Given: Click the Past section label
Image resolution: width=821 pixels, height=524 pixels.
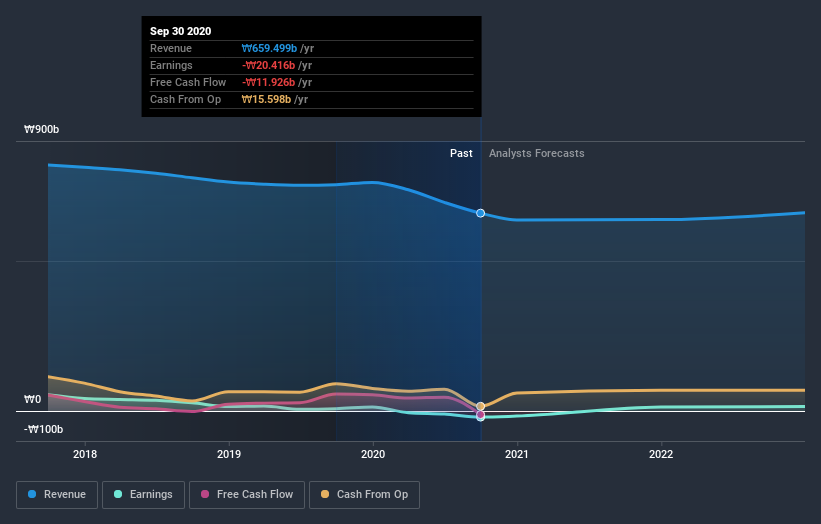Looking at the screenshot, I should [x=461, y=153].
